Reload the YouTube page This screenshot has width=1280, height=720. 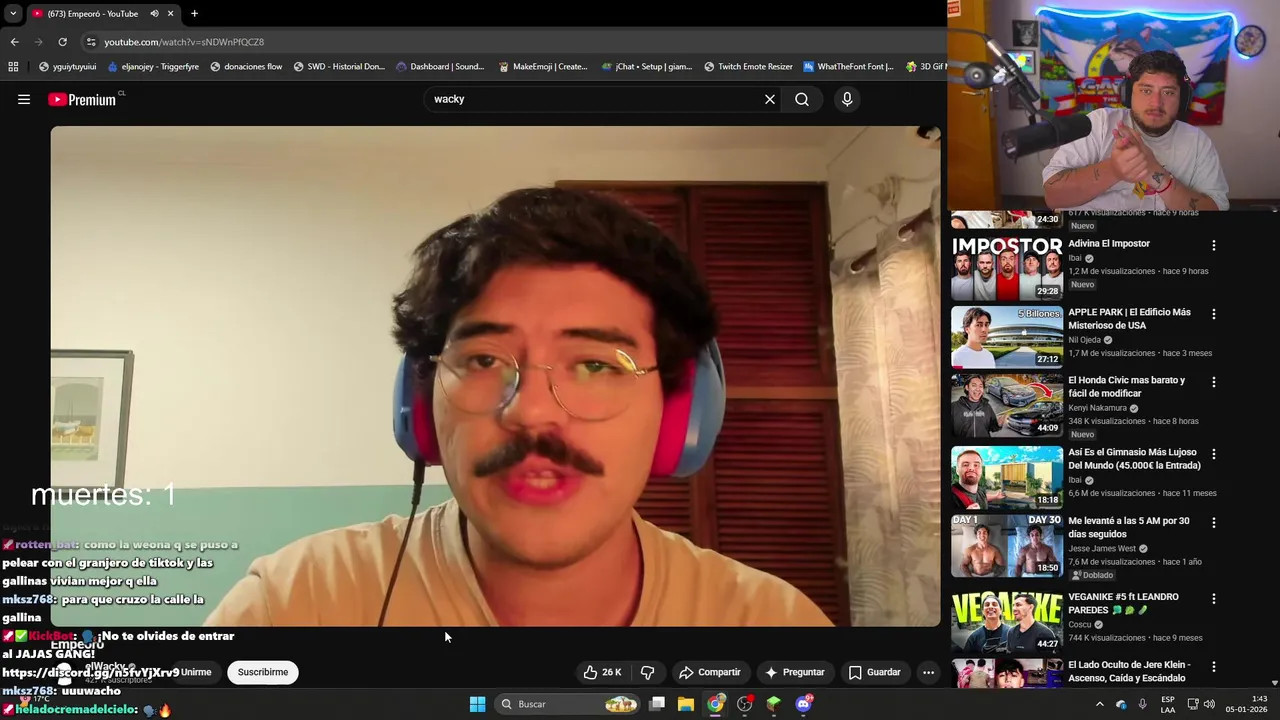[62, 42]
